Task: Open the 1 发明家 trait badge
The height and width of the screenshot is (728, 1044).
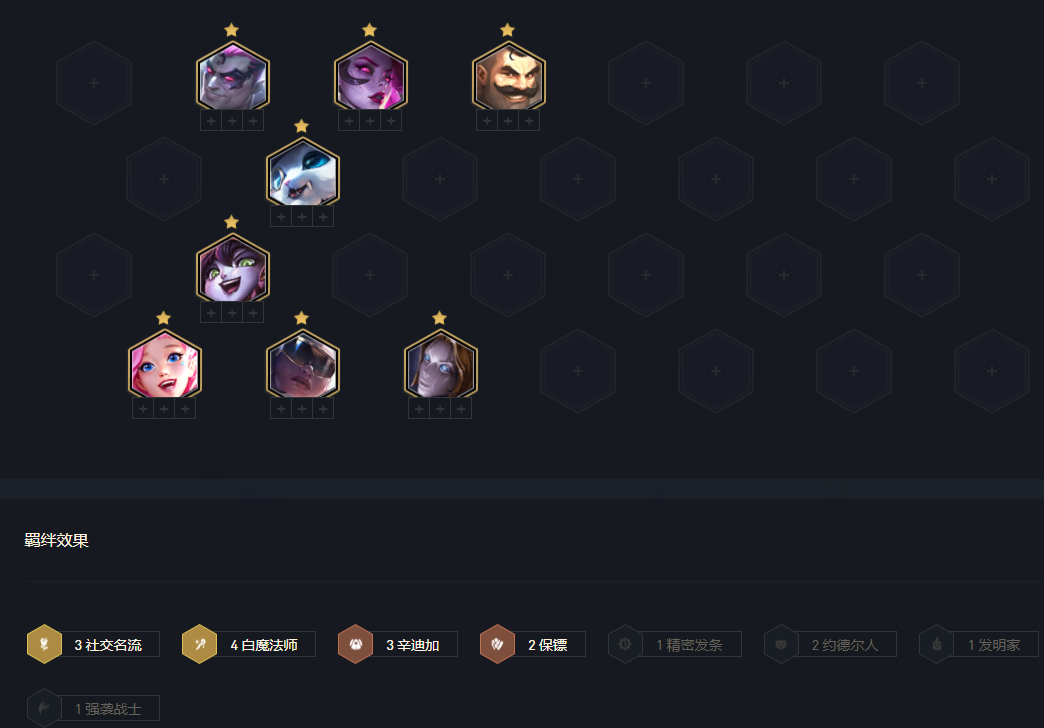Action: point(979,644)
